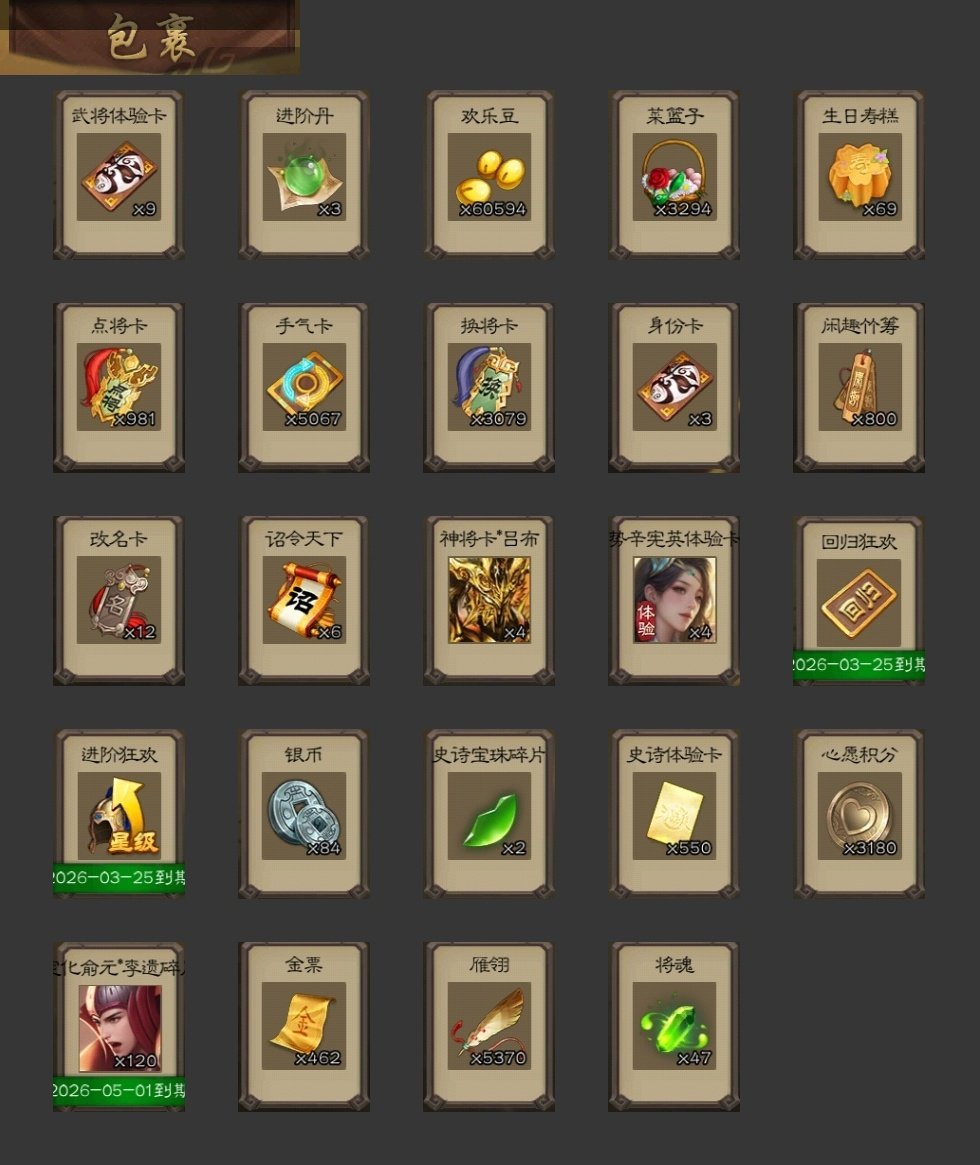The width and height of the screenshot is (980, 1165).
Task: Click the 手气卡 blue arrow card
Action: pos(304,387)
